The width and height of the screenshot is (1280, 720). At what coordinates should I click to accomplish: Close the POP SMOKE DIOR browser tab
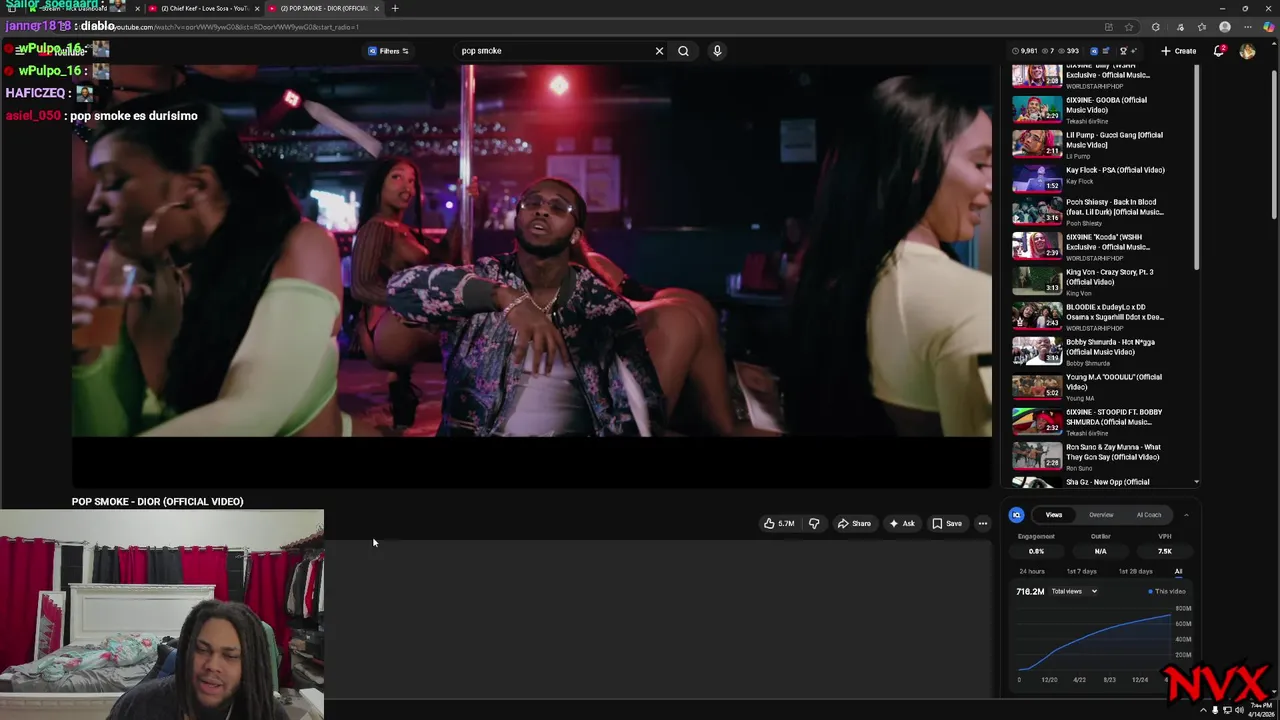[377, 8]
